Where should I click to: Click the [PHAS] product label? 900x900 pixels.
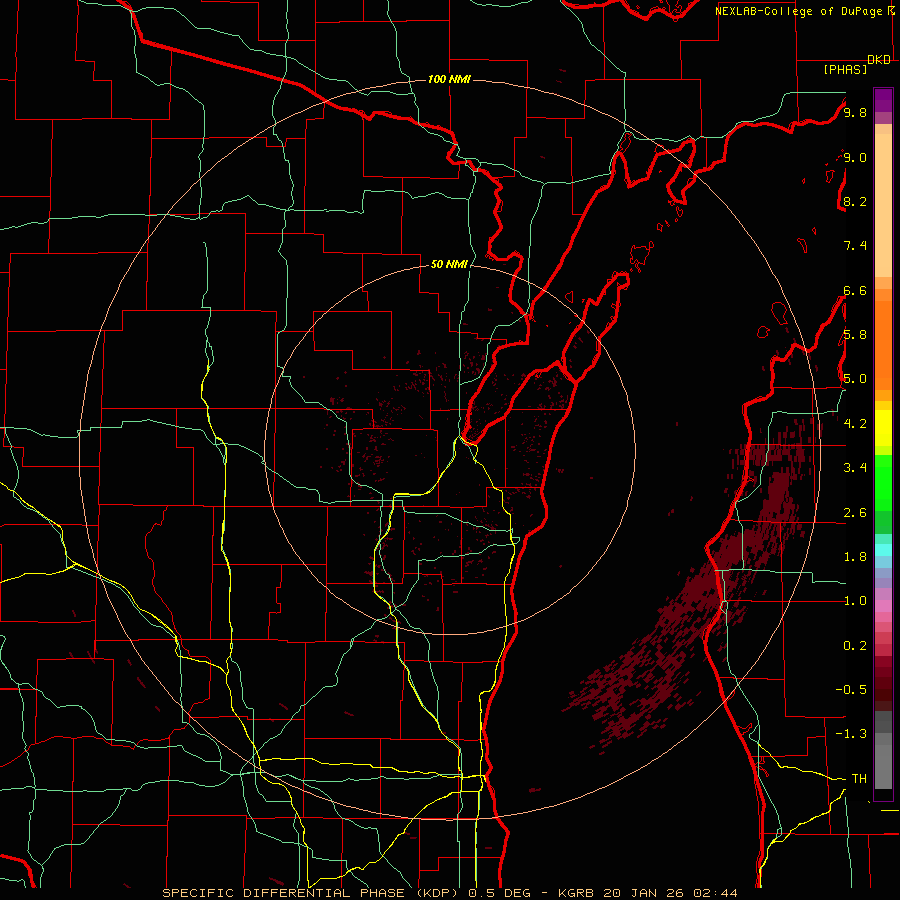845,69
